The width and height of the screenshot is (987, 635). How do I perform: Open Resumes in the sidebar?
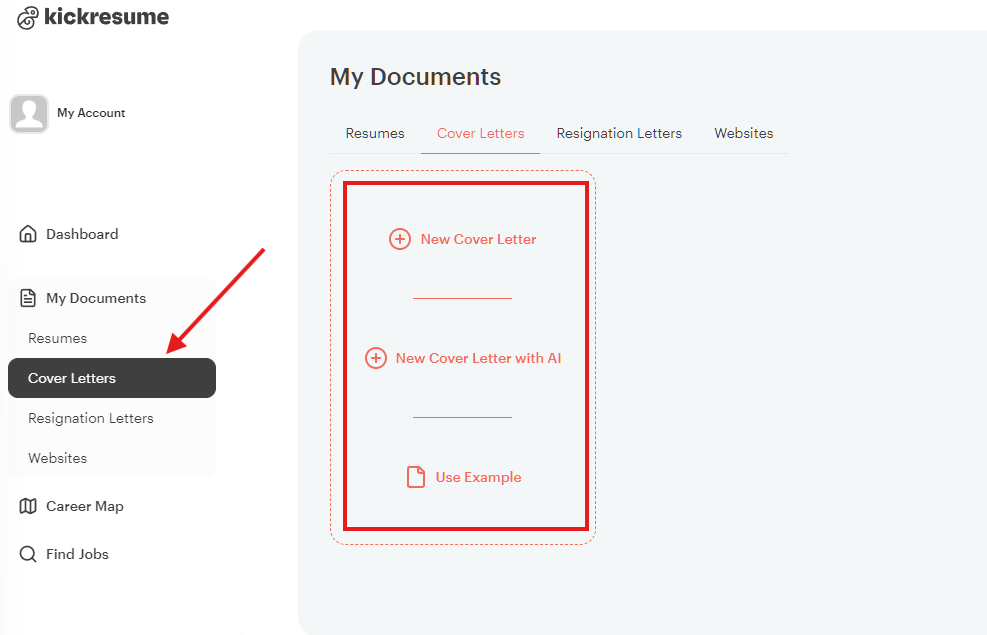(x=58, y=338)
